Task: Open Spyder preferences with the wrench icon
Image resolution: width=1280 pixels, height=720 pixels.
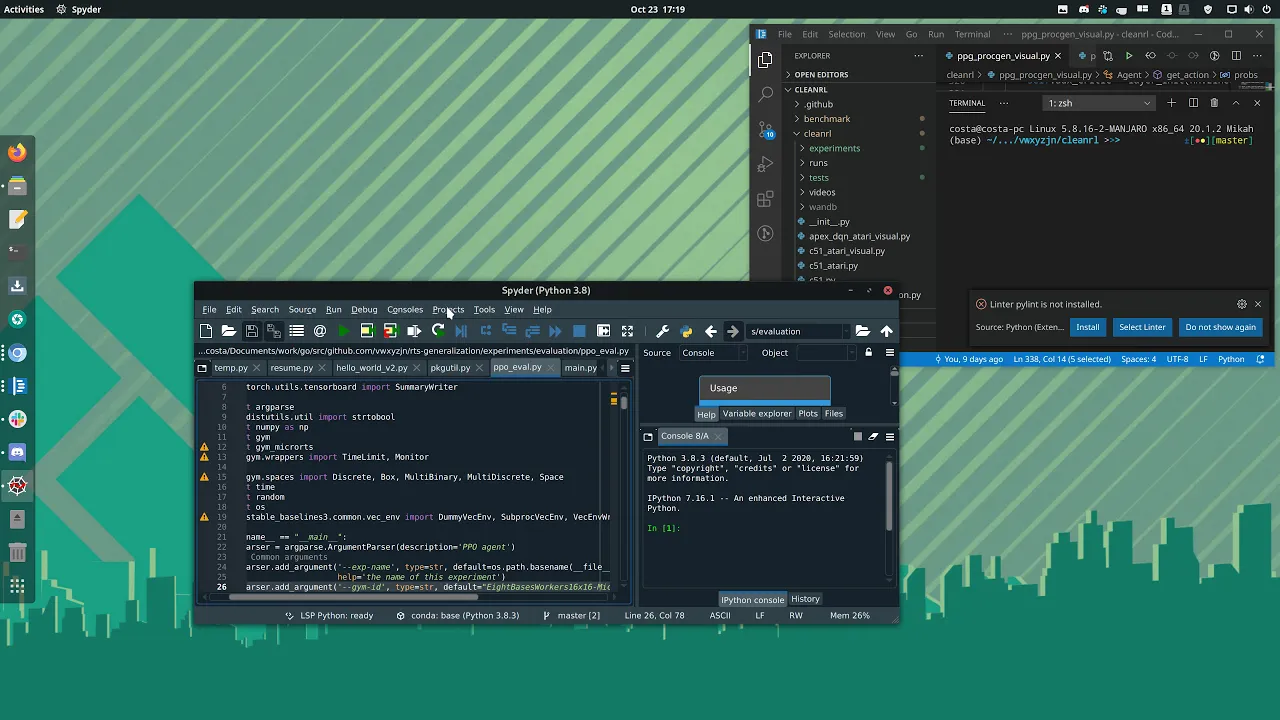Action: tap(662, 331)
